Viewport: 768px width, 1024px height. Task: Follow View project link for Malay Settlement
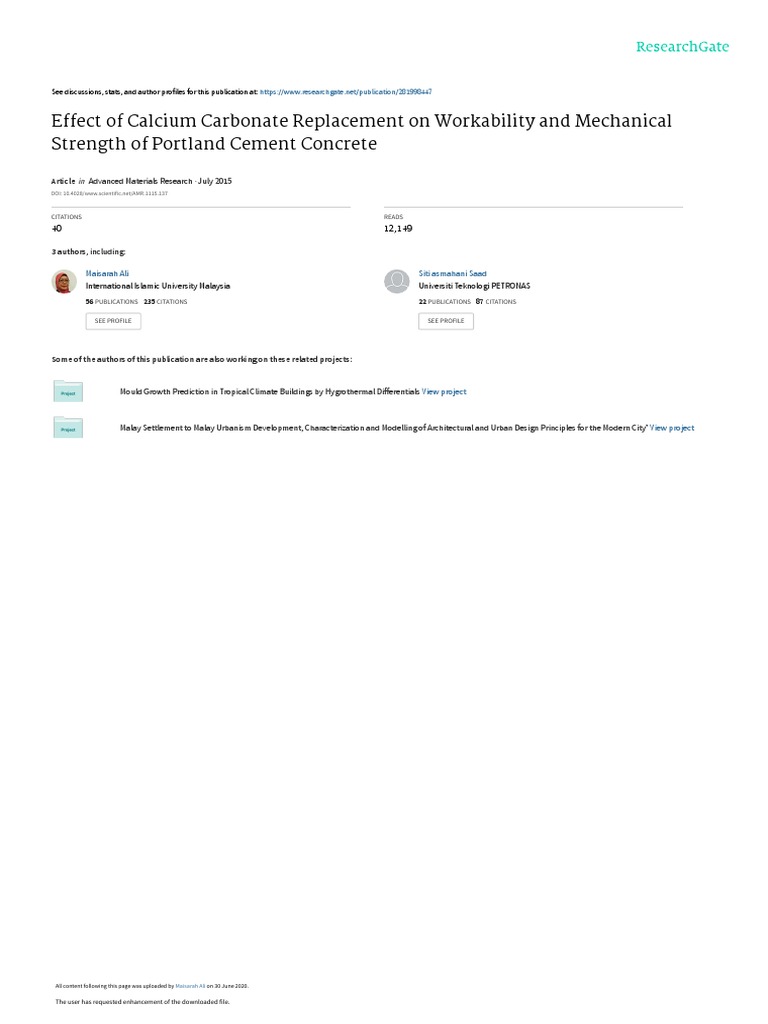(672, 428)
